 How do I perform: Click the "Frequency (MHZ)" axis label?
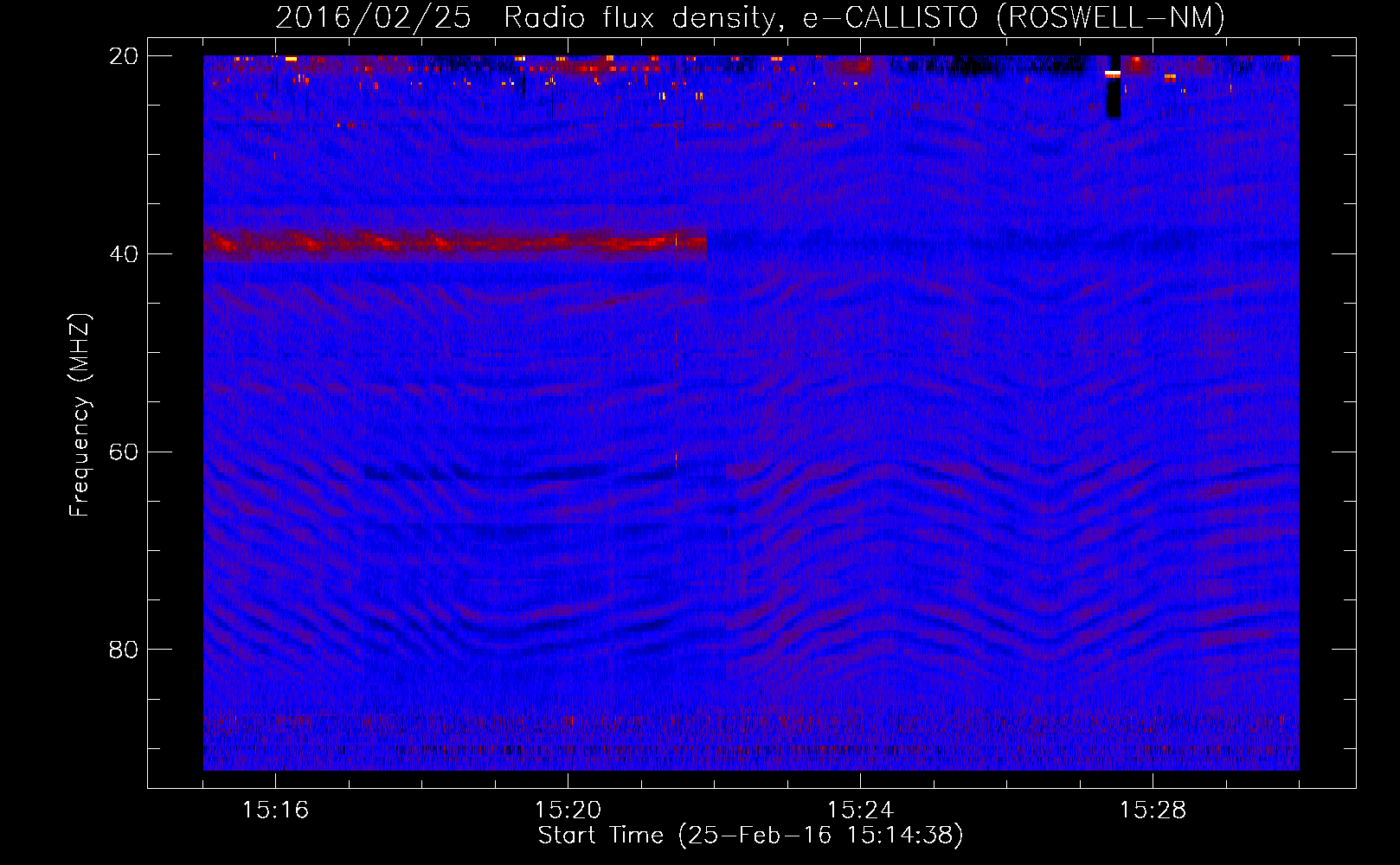(80, 415)
